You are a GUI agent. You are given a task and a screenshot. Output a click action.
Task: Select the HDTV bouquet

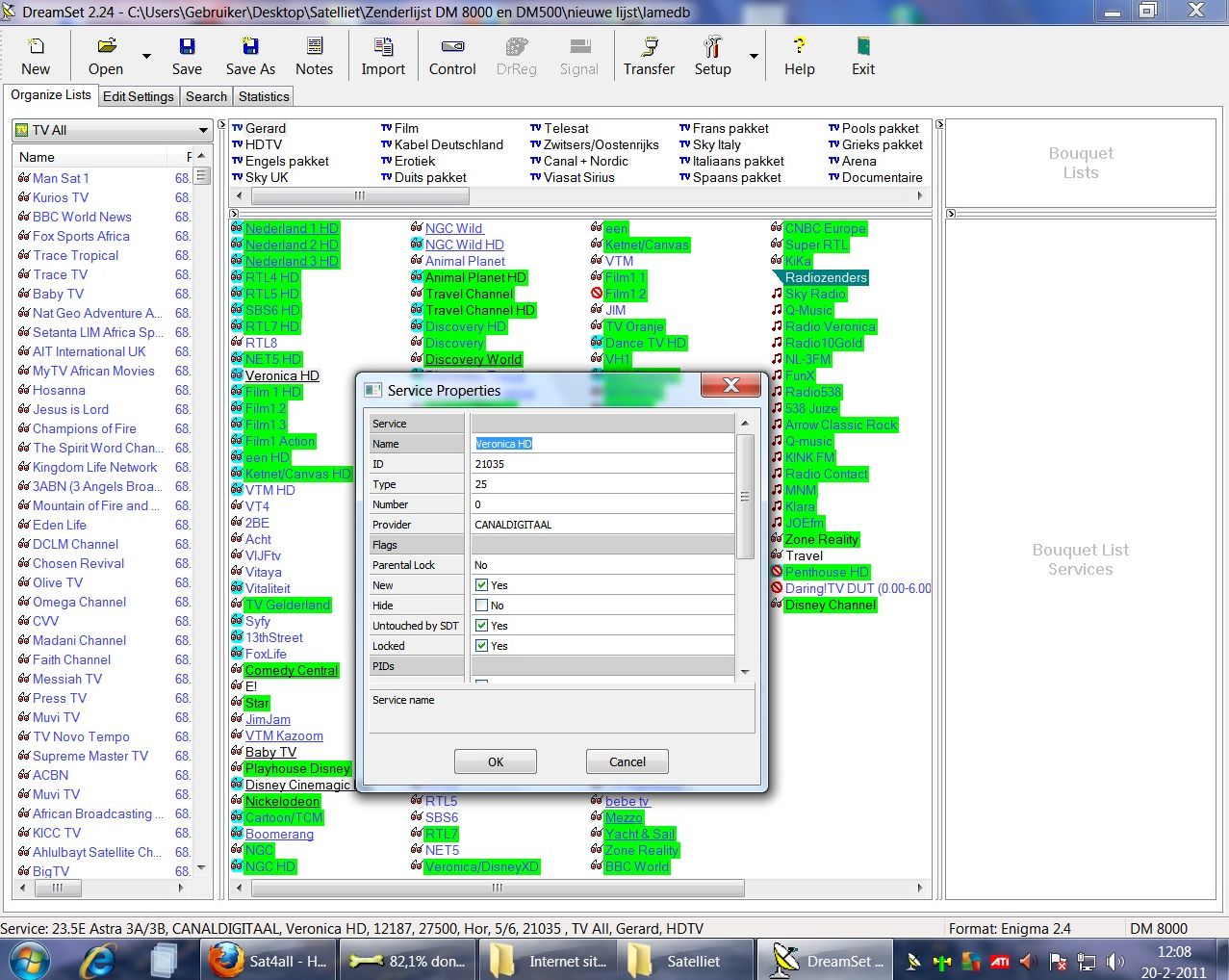click(263, 144)
